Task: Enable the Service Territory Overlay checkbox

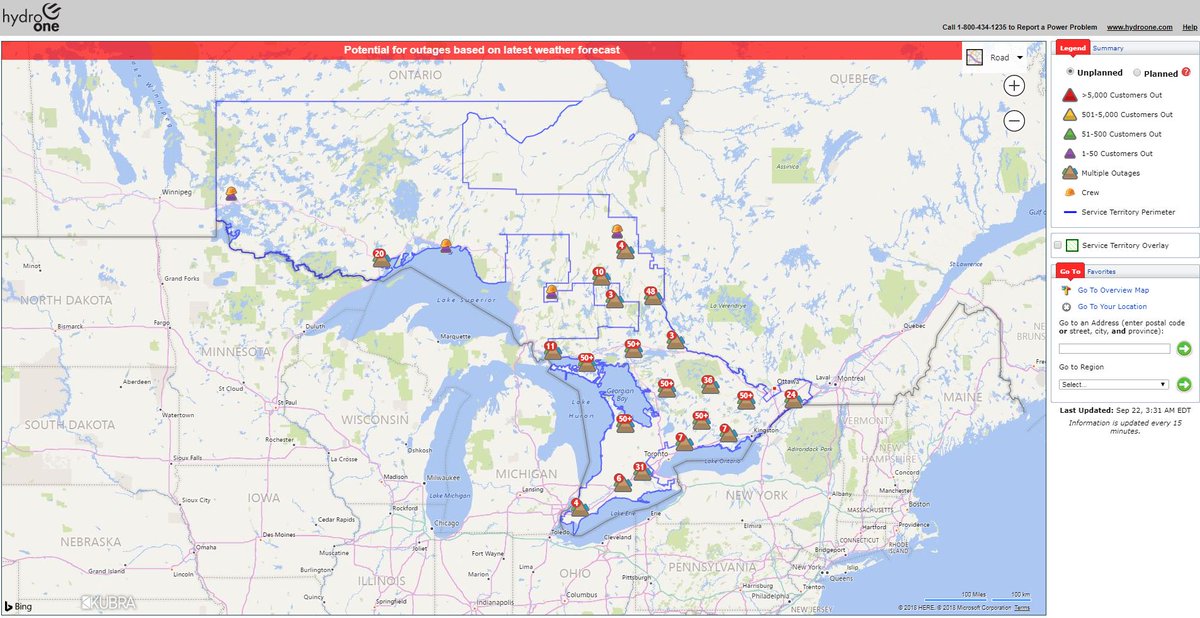Action: (1058, 244)
